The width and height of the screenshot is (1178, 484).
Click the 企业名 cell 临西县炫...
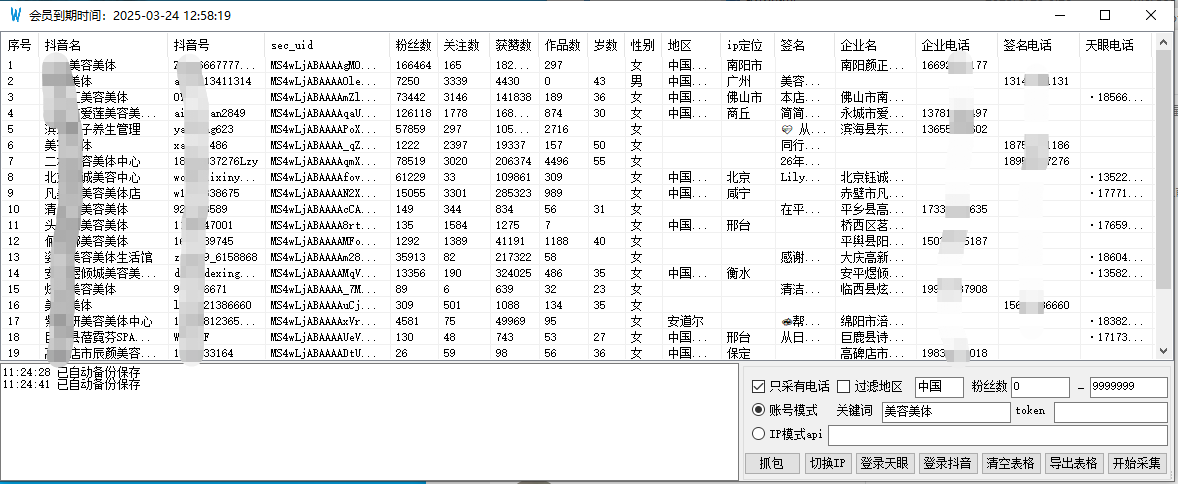[x=875, y=289]
